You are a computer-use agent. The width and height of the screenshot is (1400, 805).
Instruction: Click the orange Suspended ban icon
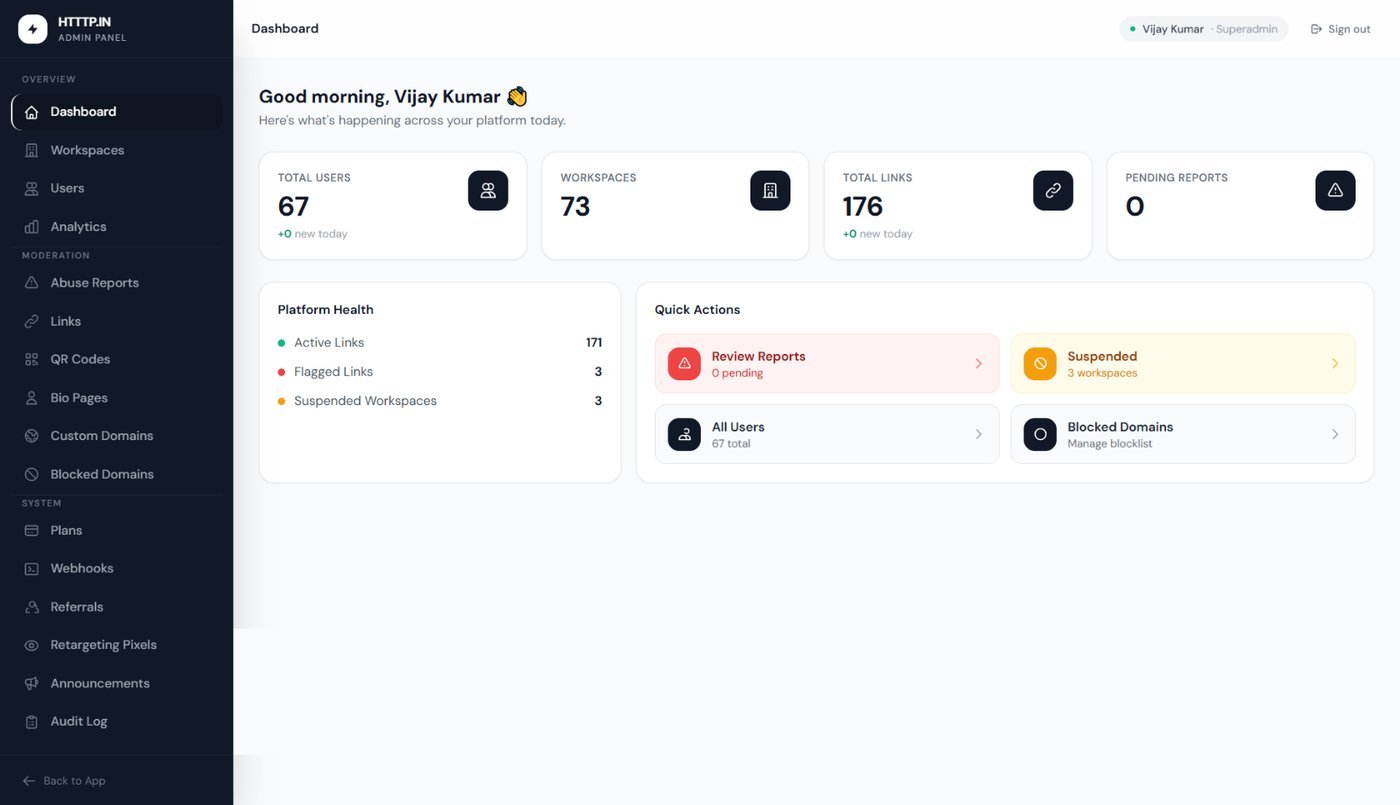click(1040, 363)
